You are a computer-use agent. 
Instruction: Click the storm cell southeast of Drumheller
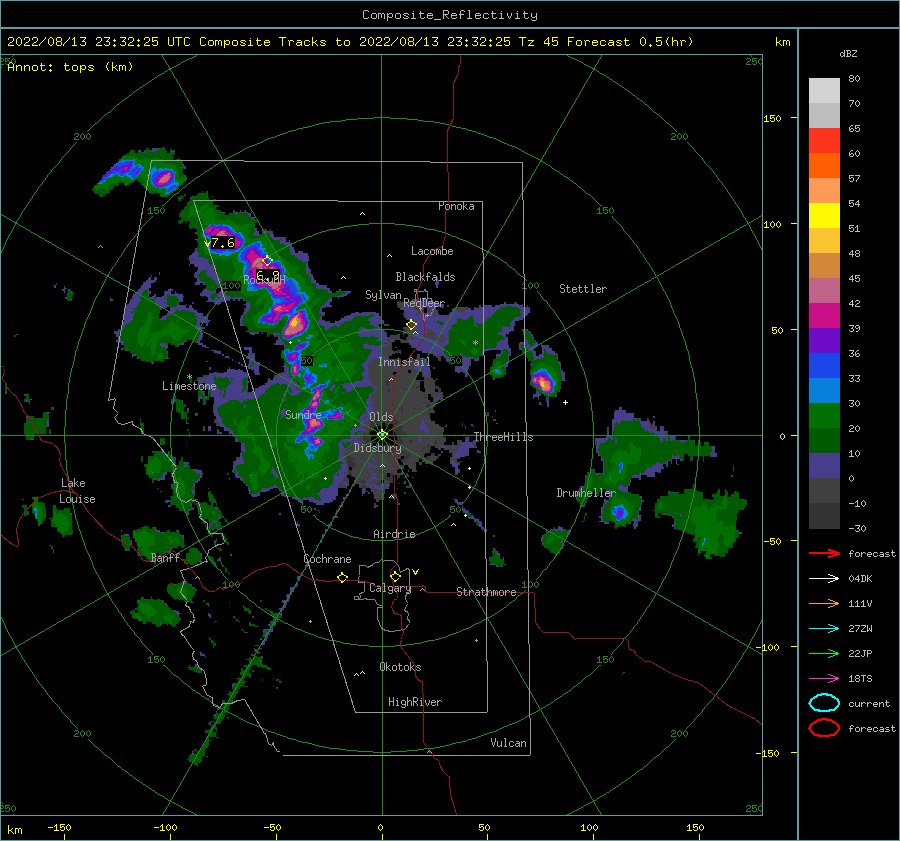pyautogui.click(x=619, y=511)
